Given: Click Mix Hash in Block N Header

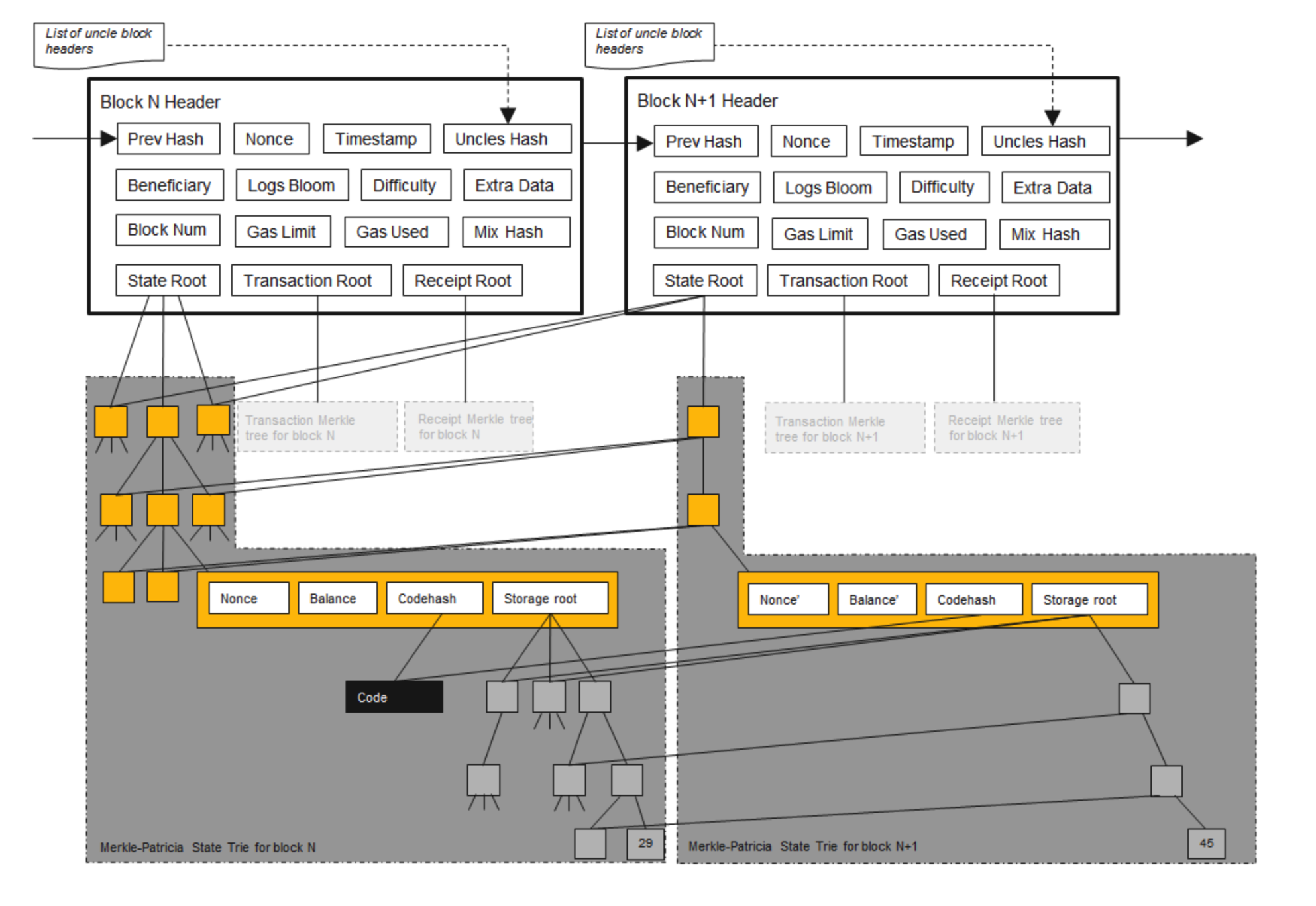Looking at the screenshot, I should tap(516, 232).
